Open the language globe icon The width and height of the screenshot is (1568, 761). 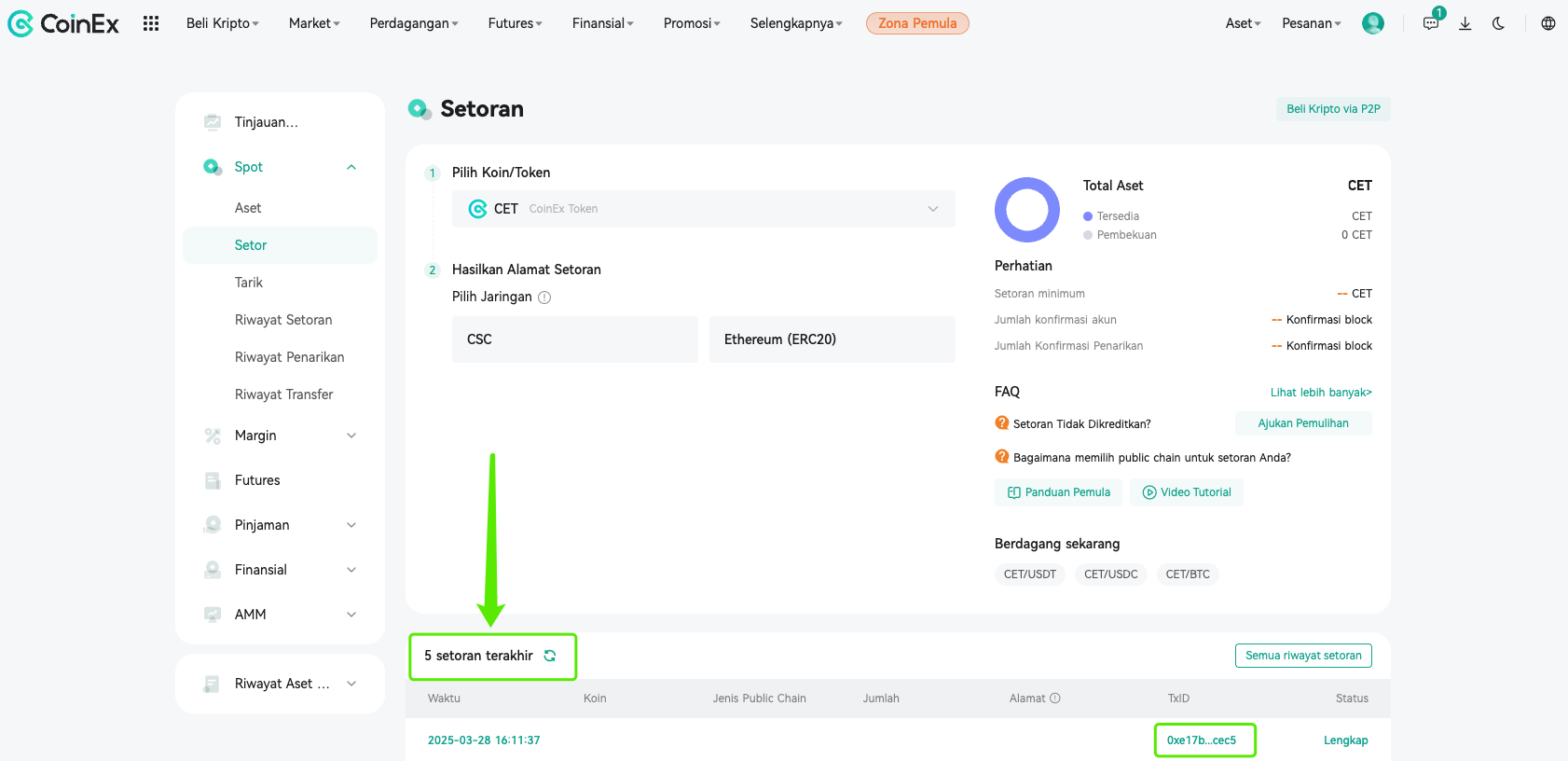(x=1548, y=23)
